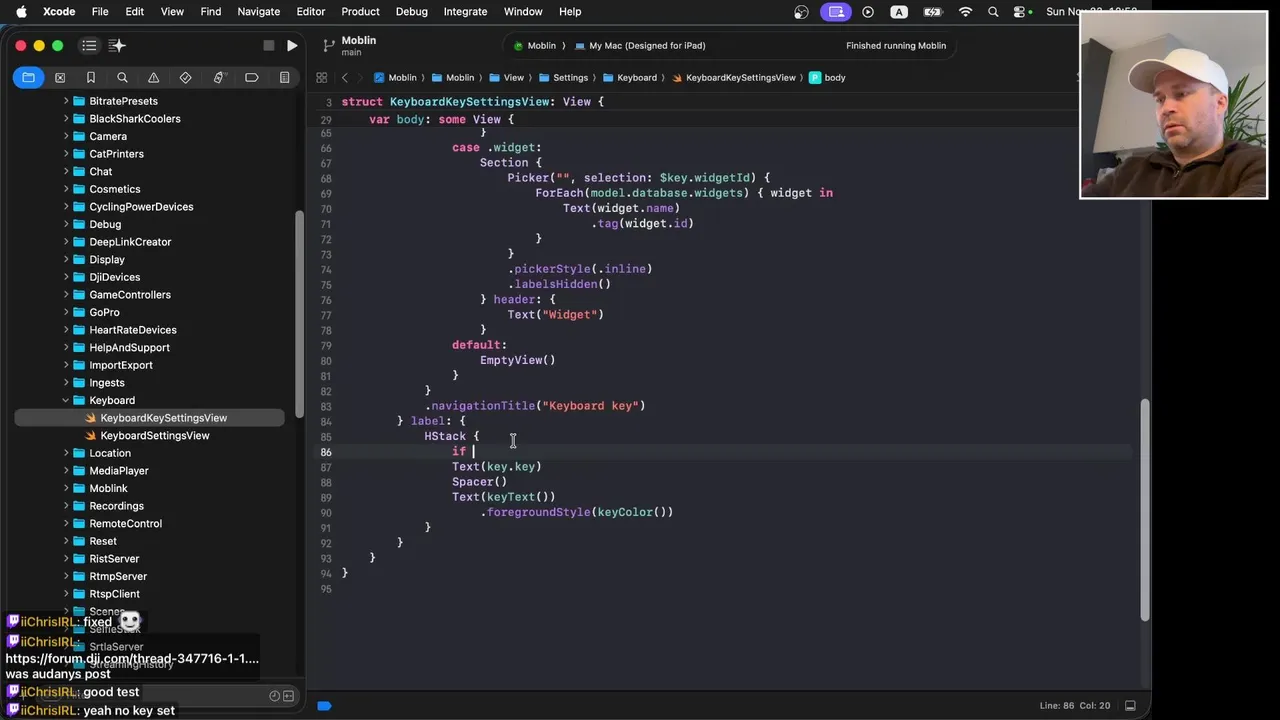Open the Find navigator magnifier tab
This screenshot has height=720, width=1280.
(122, 77)
